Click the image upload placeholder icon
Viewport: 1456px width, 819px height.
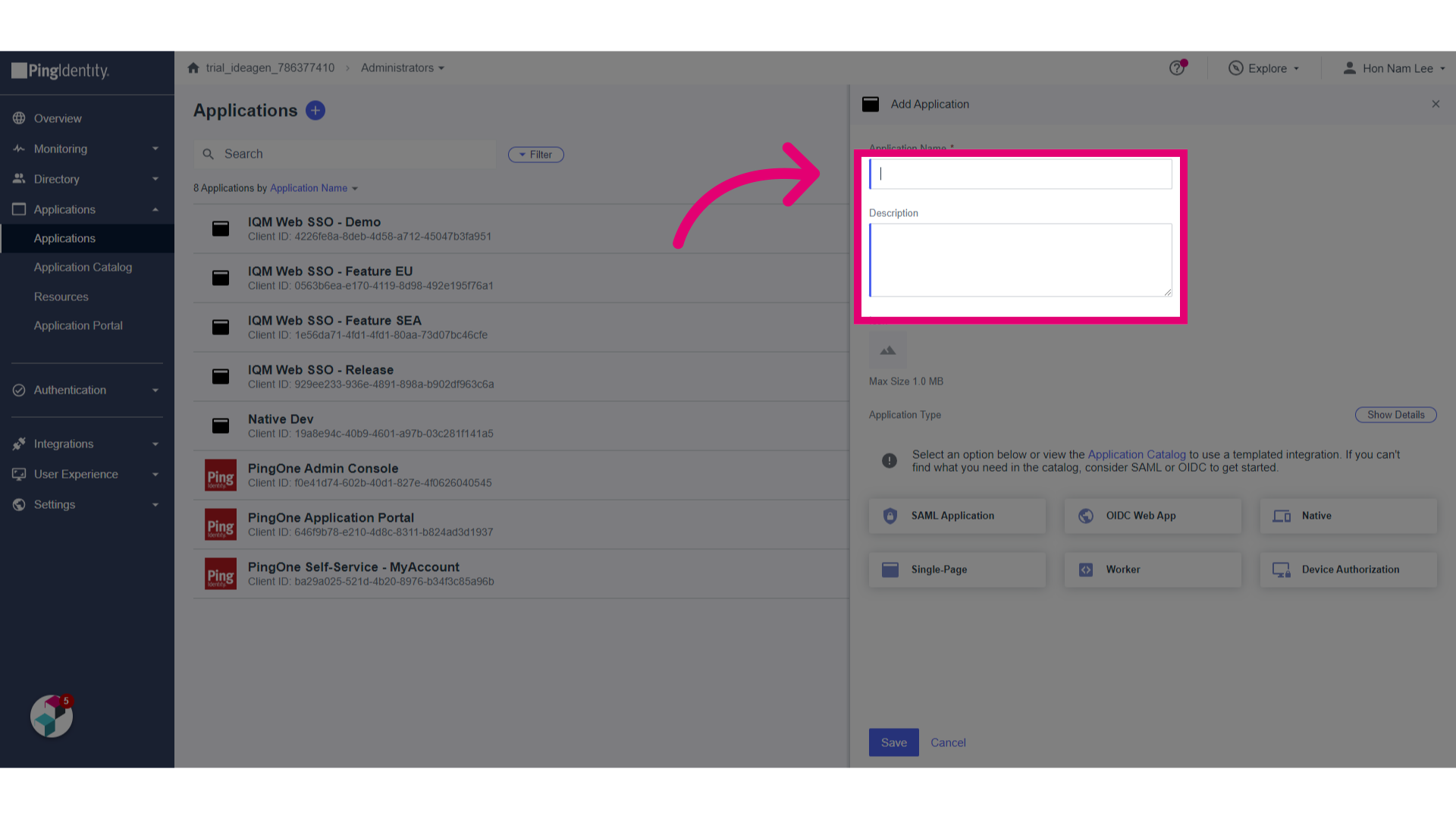click(x=888, y=350)
